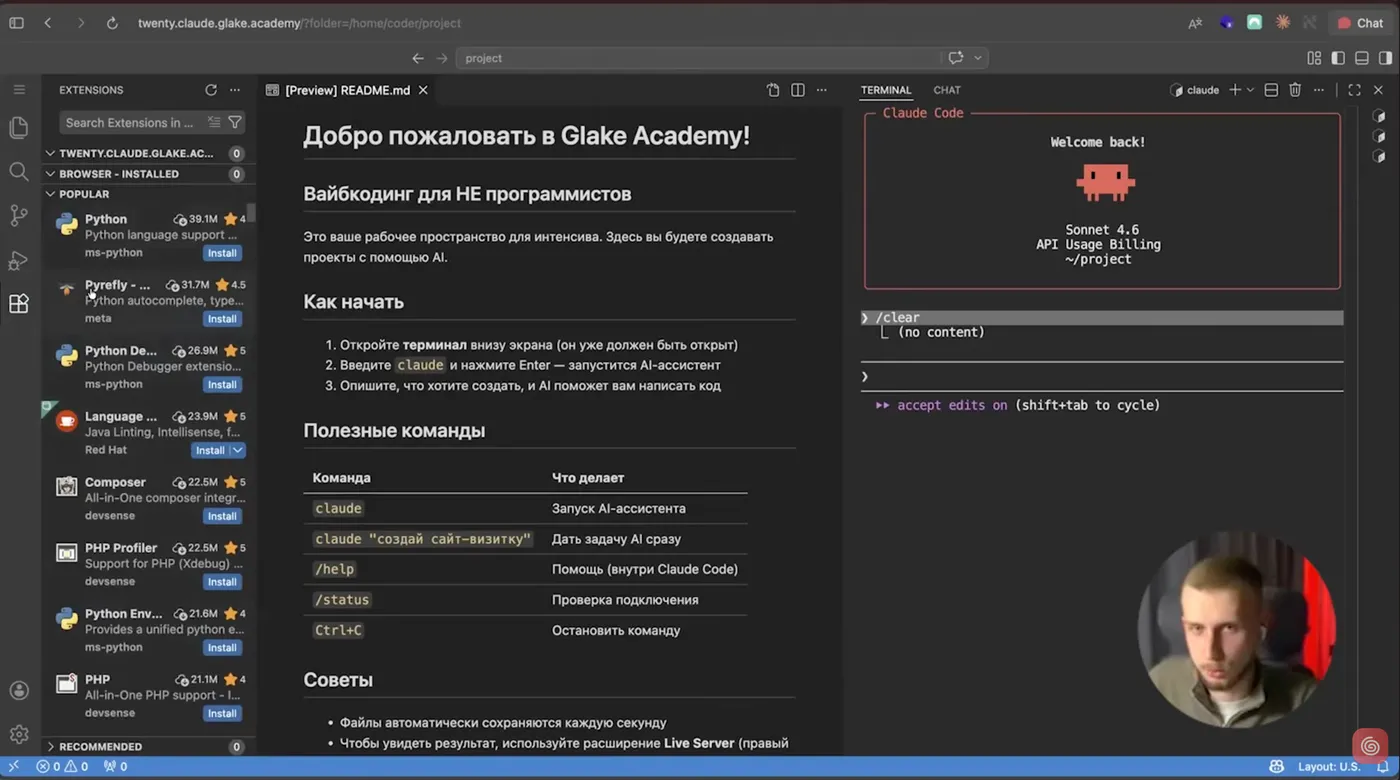Close the README.md preview tab

(423, 90)
